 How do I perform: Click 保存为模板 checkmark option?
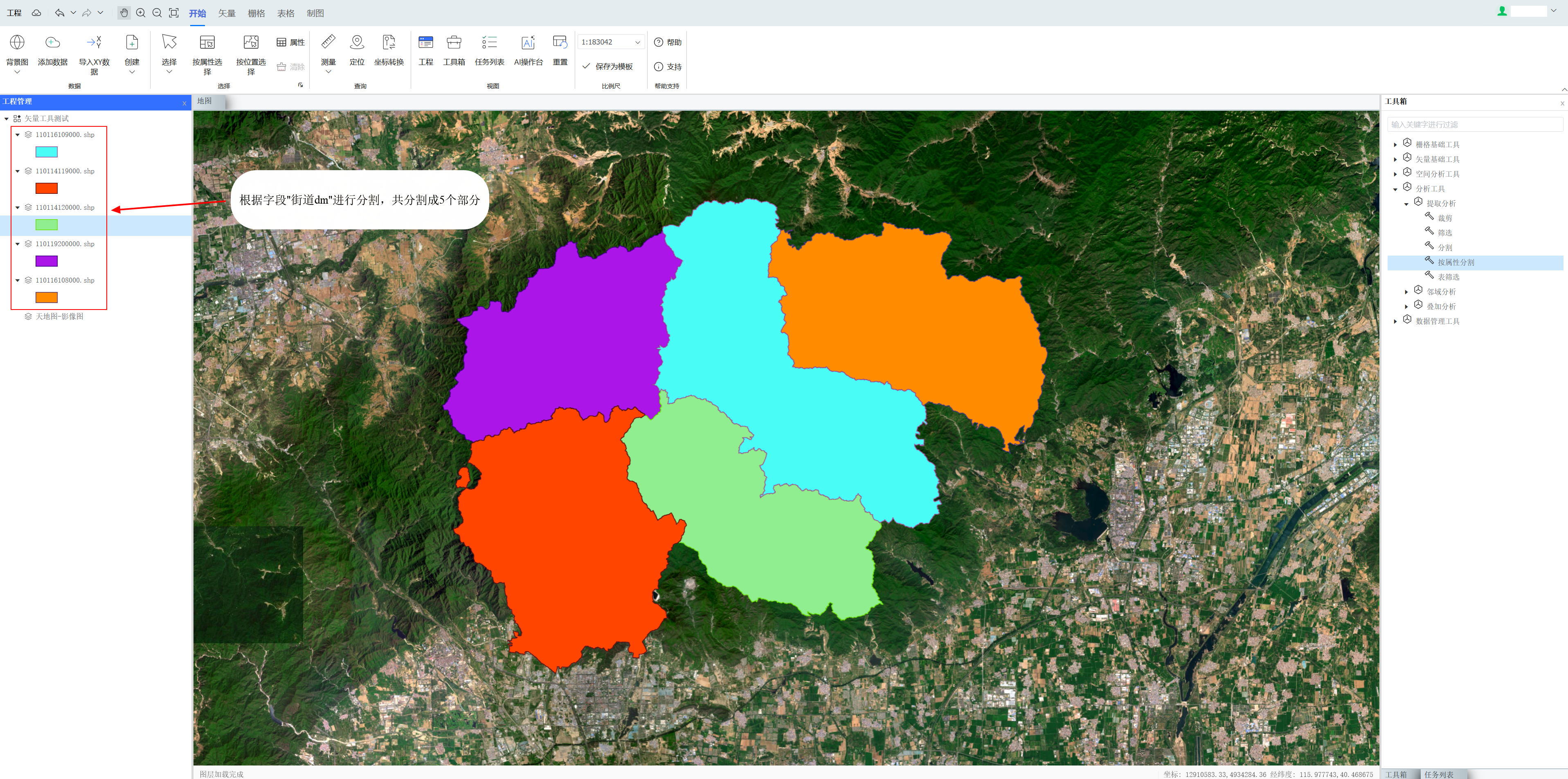(x=607, y=66)
